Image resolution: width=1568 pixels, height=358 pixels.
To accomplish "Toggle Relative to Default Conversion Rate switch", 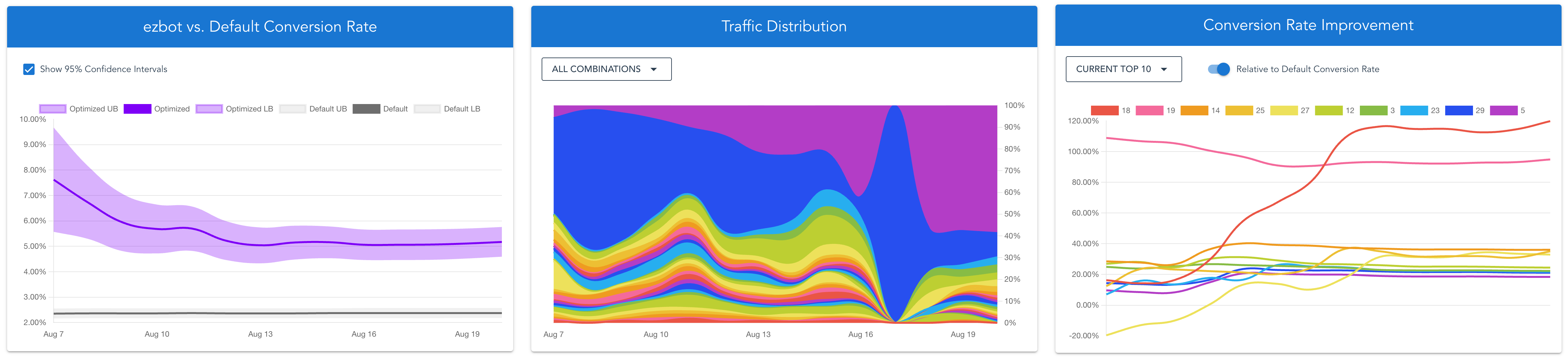I will 1219,69.
